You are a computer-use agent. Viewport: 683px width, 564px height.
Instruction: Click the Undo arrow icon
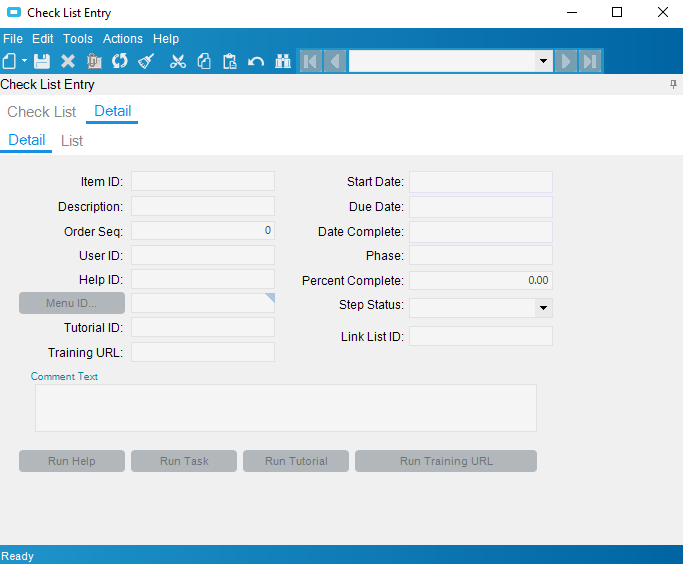point(256,61)
